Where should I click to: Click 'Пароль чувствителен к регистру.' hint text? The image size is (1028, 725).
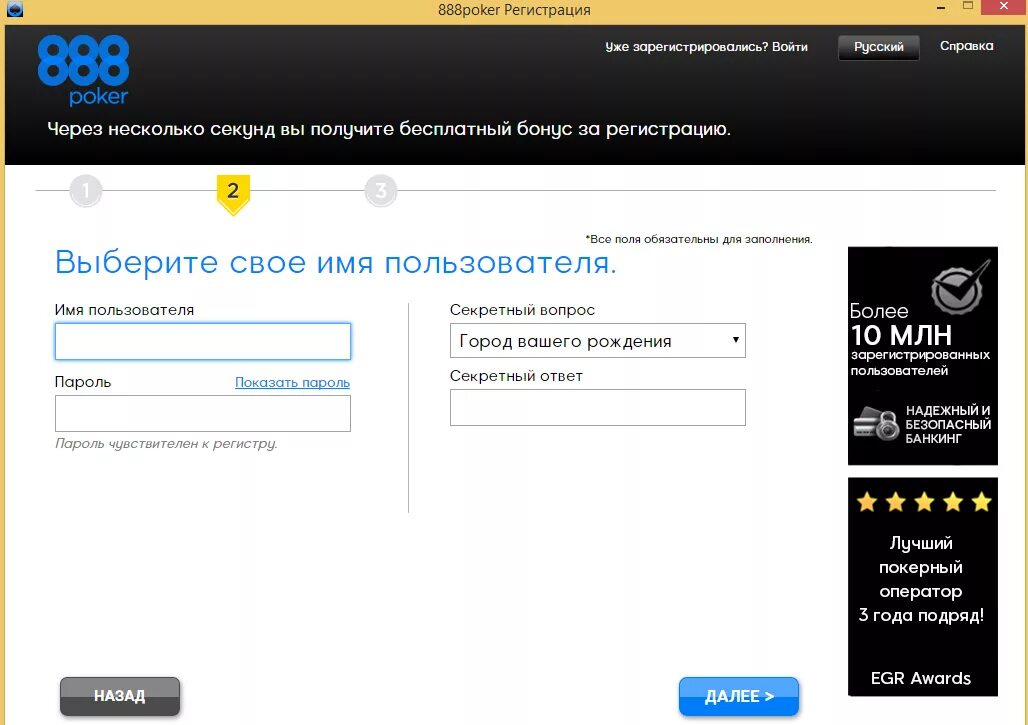coord(167,444)
